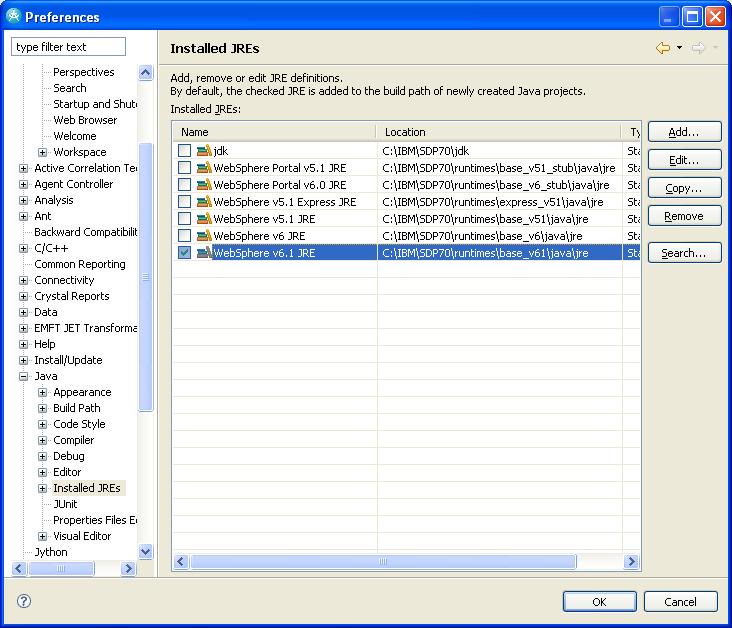Click the icon next to WebSphere v5.1 JRE
This screenshot has height=628, width=732.
204,219
